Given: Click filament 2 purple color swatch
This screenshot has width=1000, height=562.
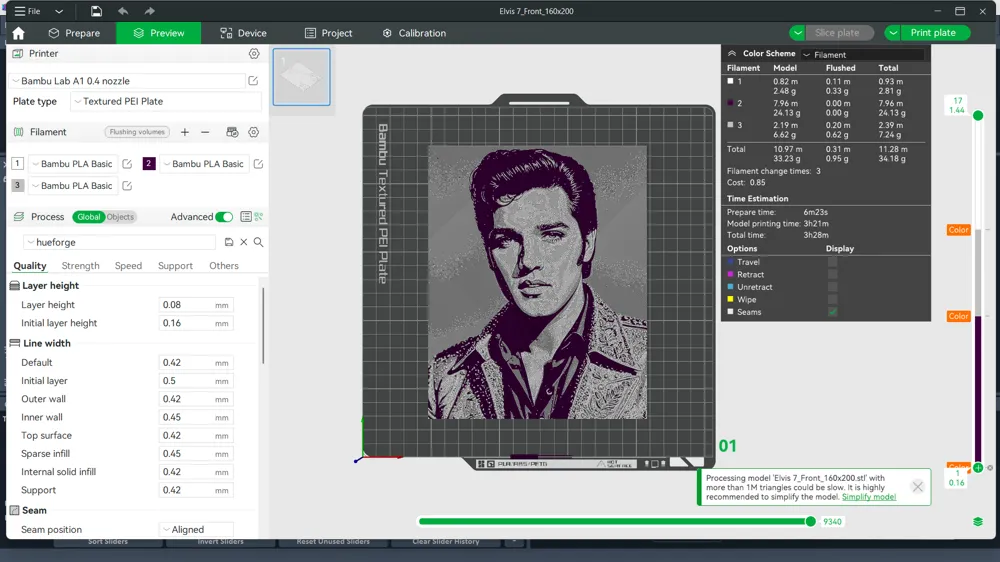Looking at the screenshot, I should click(149, 164).
